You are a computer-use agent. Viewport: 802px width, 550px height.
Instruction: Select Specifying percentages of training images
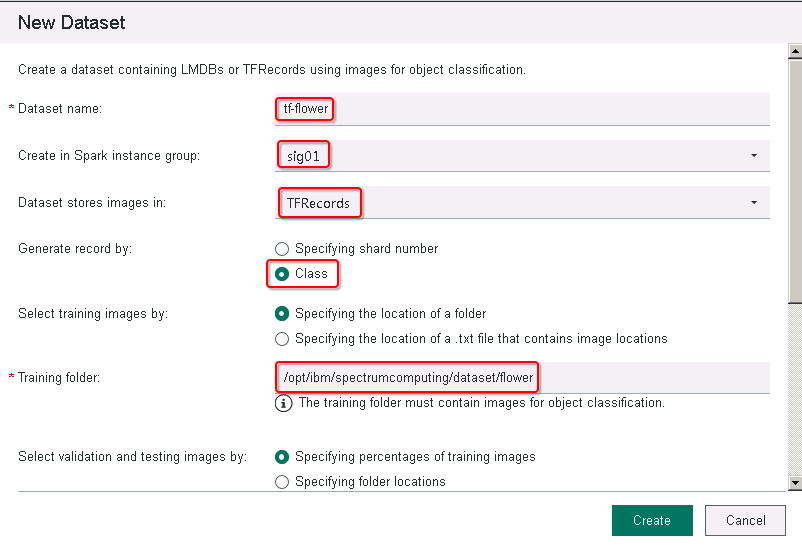(x=282, y=457)
